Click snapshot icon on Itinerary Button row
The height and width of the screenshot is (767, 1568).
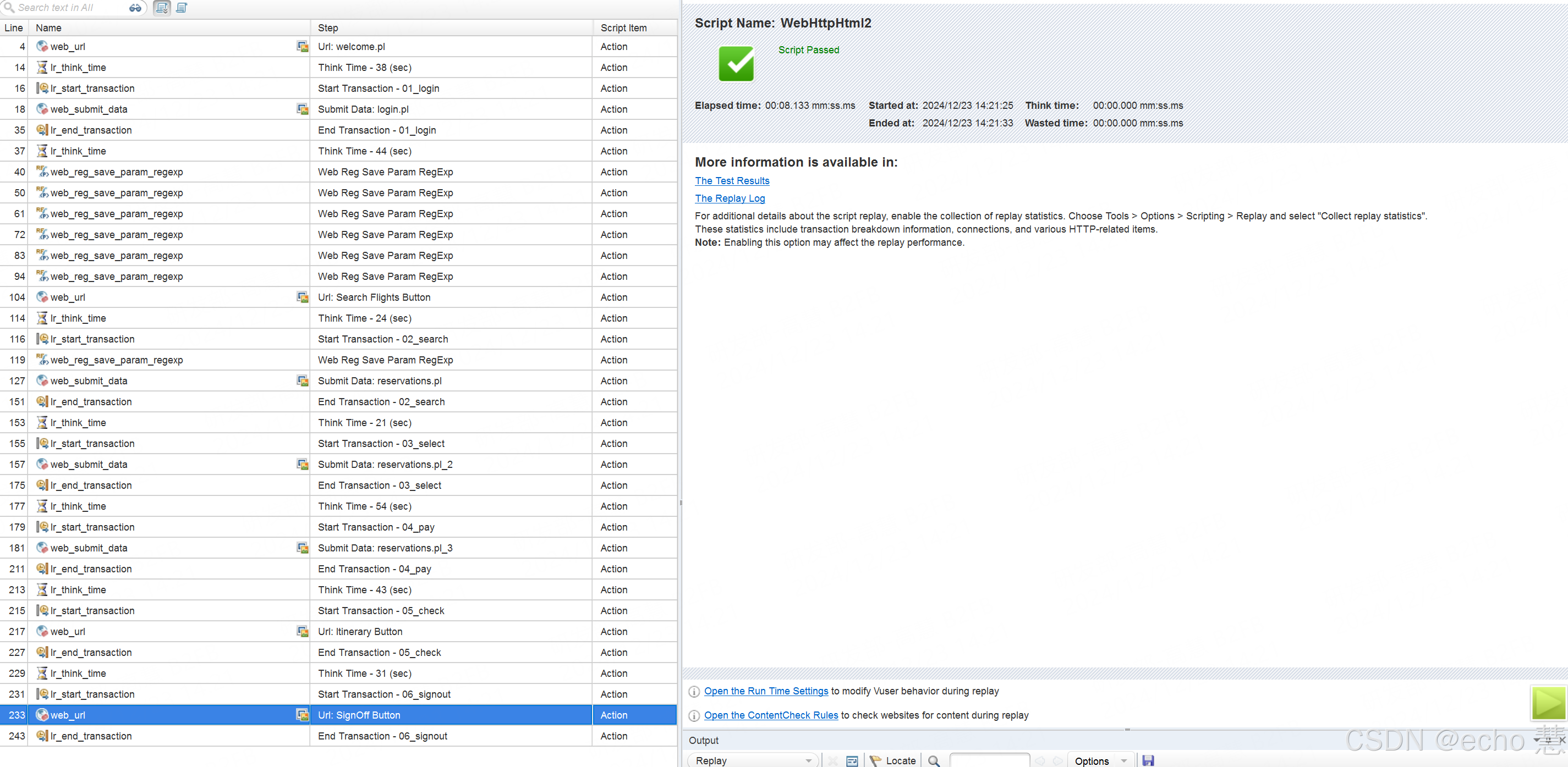[x=302, y=631]
